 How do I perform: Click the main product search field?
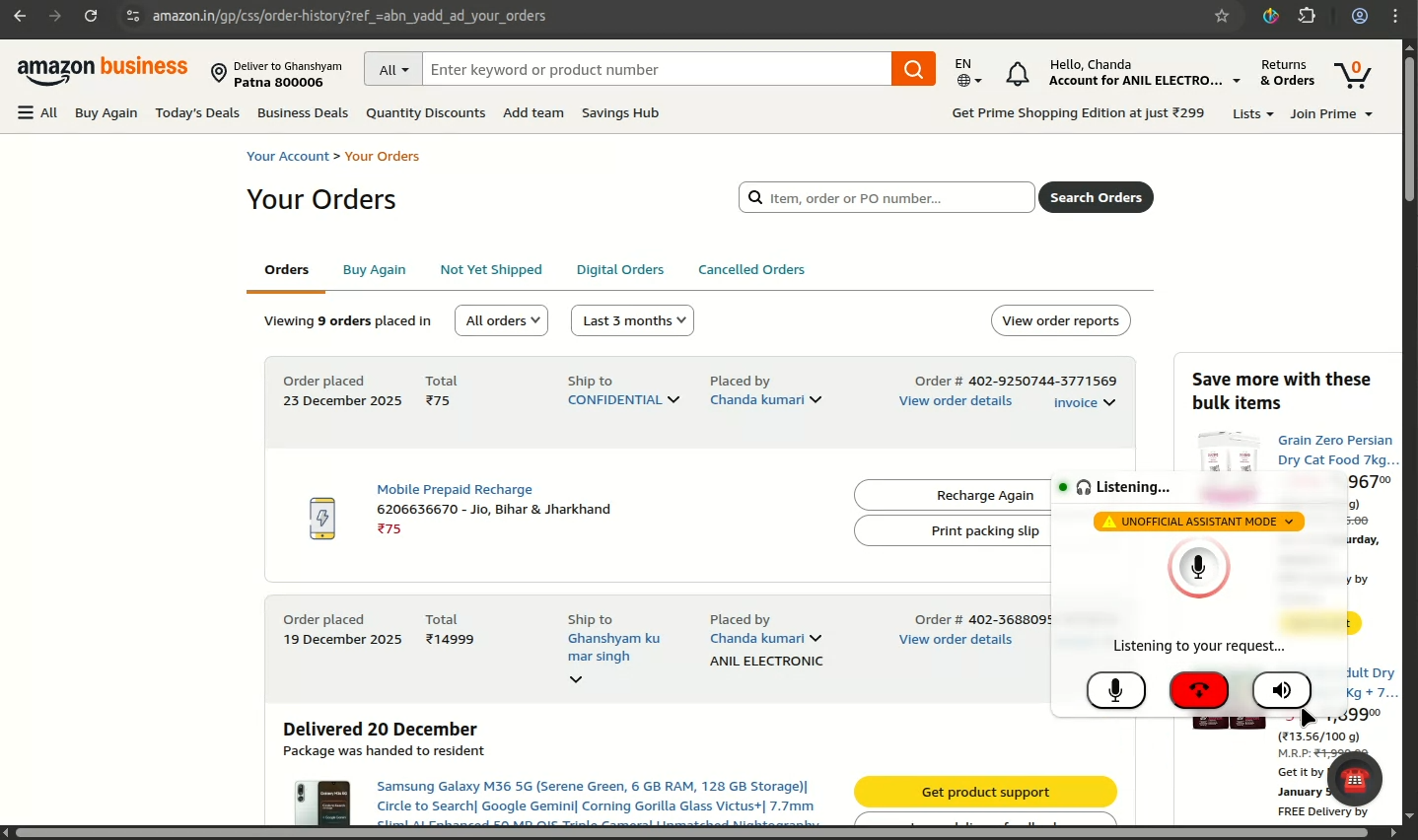coord(658,70)
